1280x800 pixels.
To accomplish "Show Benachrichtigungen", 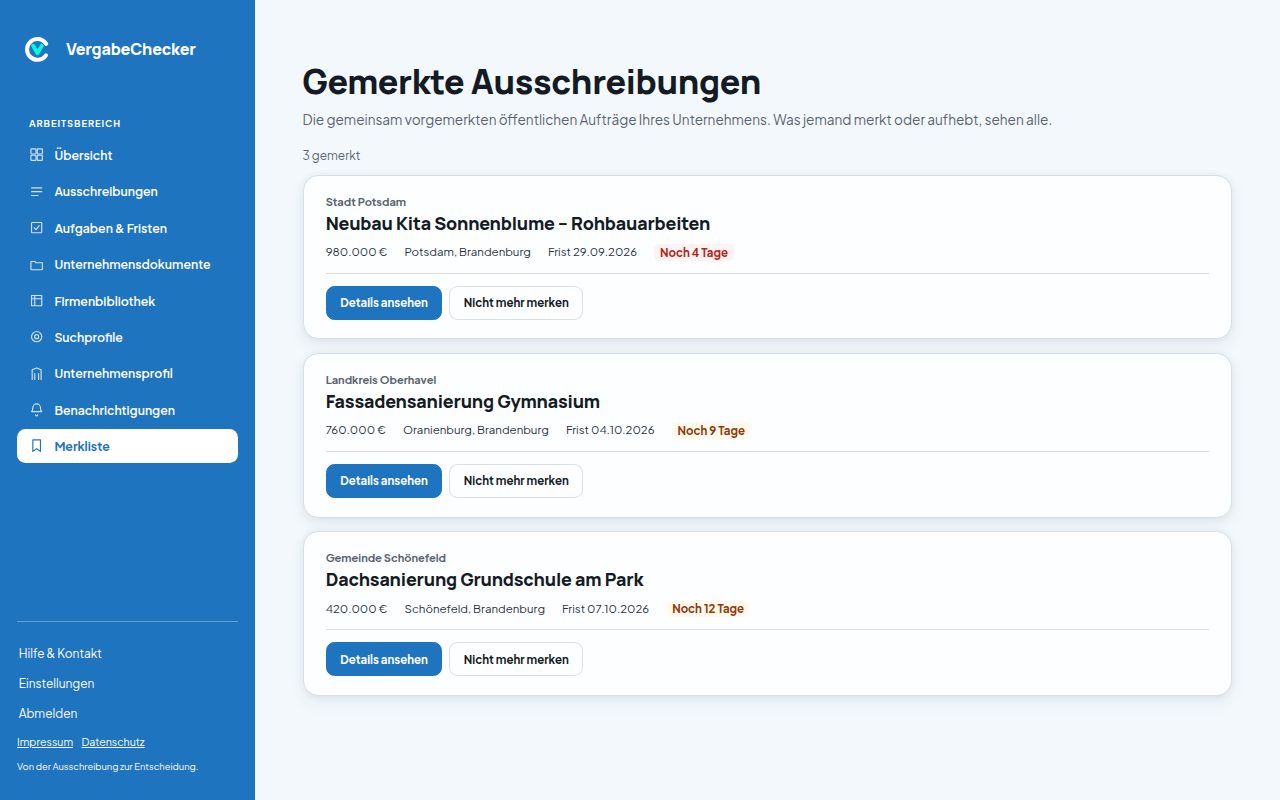I will click(x=127, y=410).
